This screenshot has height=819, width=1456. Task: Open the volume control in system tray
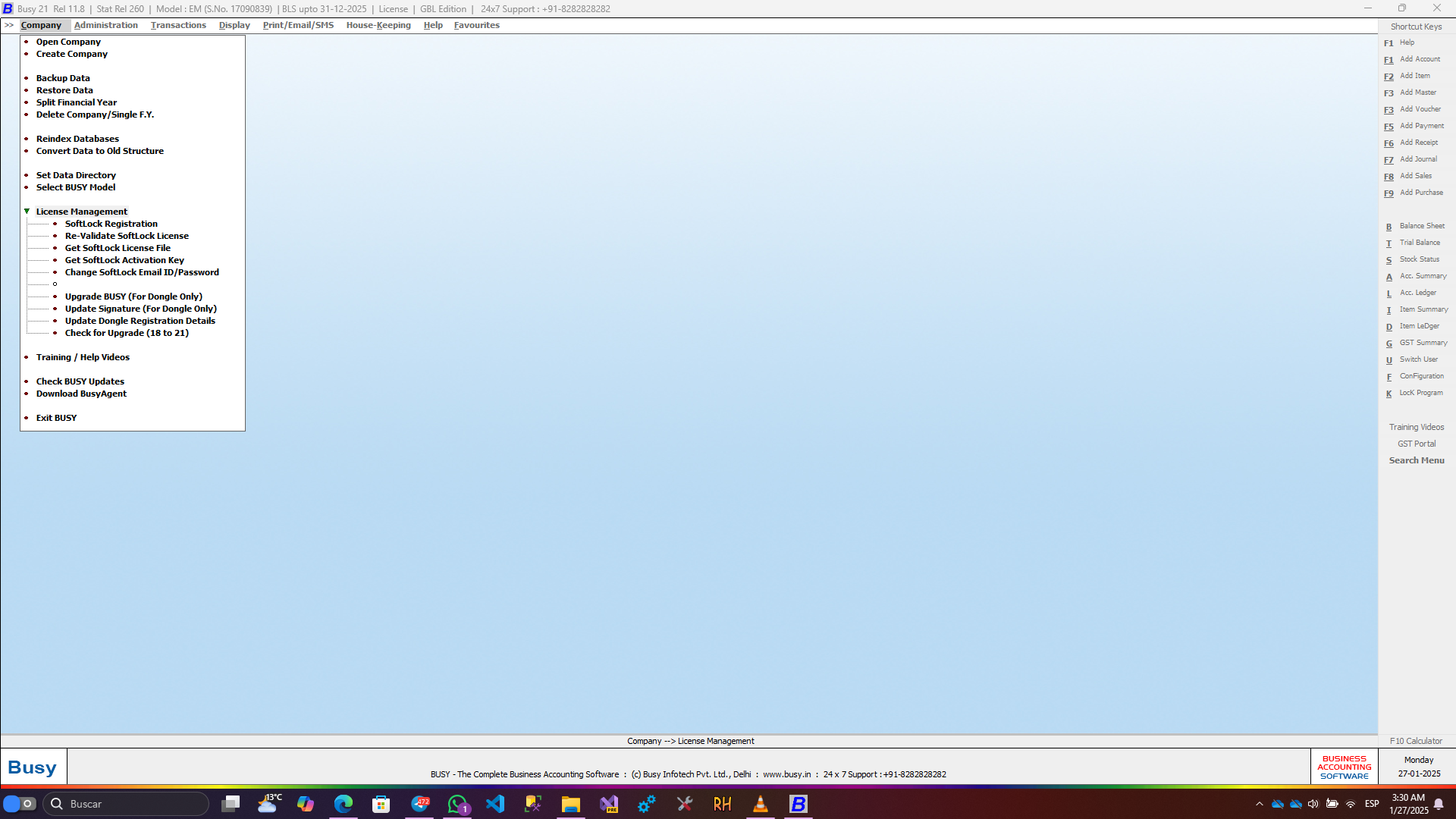click(x=1313, y=804)
